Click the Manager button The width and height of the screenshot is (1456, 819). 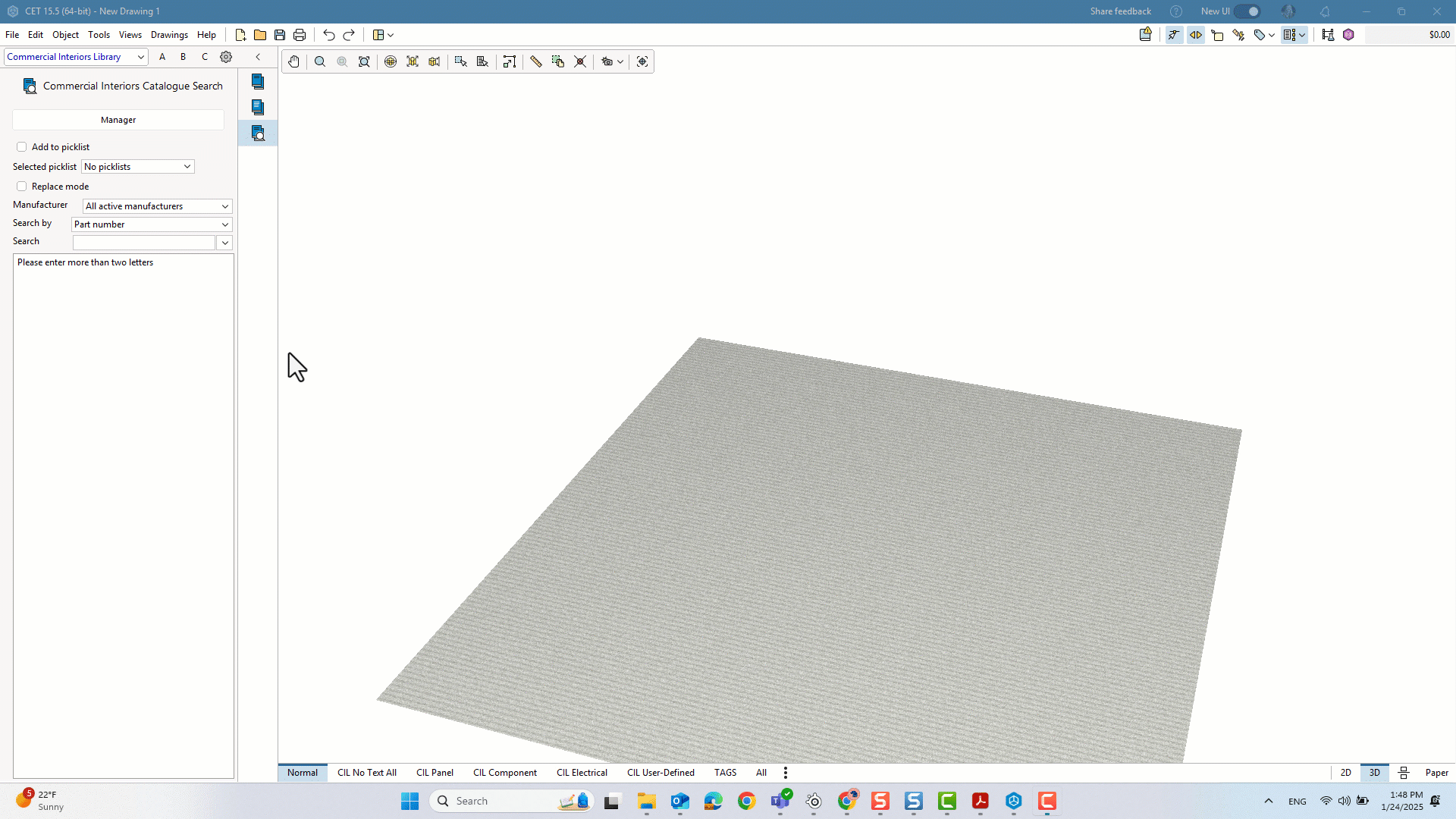click(118, 120)
